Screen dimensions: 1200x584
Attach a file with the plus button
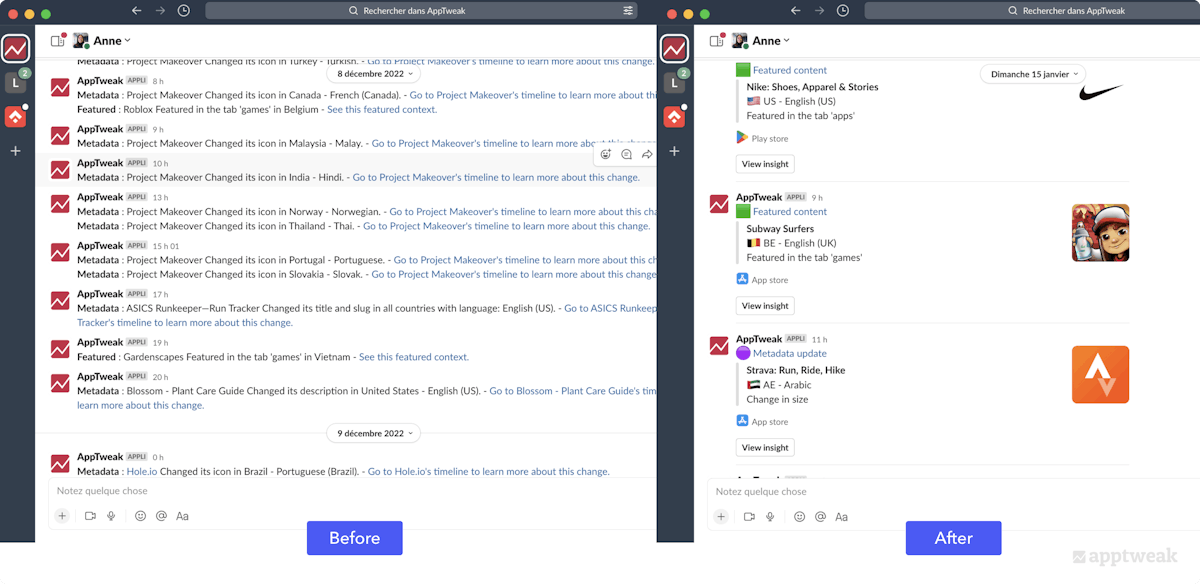pos(62,516)
